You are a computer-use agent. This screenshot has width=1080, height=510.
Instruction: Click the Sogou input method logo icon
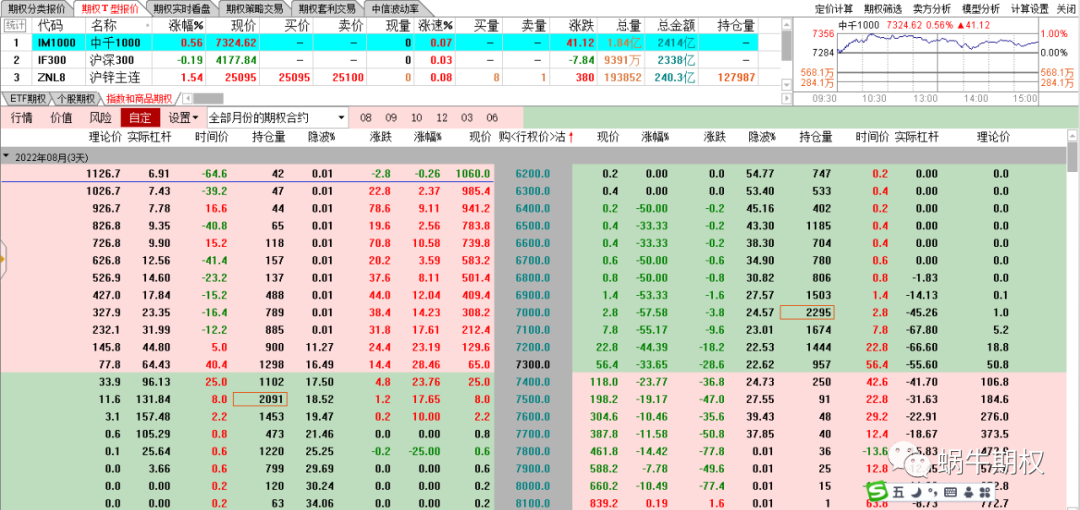(877, 492)
